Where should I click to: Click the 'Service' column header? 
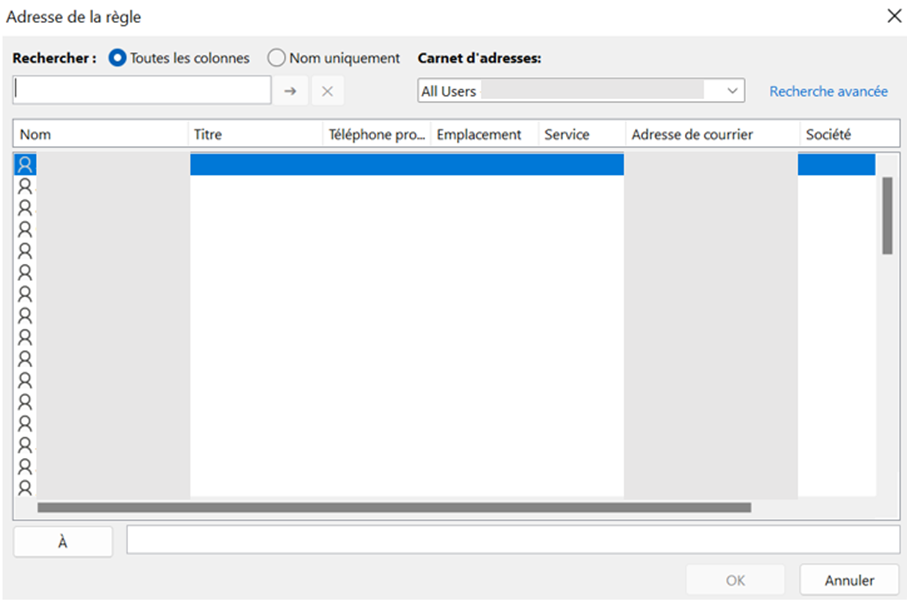click(x=582, y=134)
